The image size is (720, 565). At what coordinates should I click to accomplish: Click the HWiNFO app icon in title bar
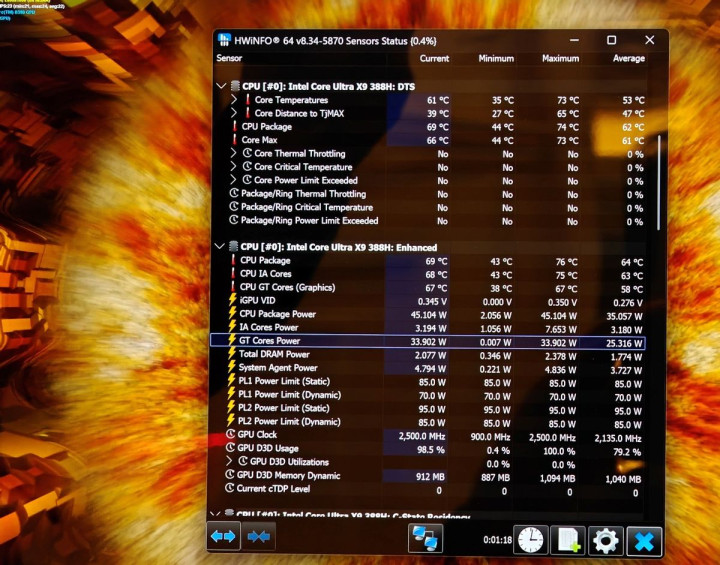[224, 40]
